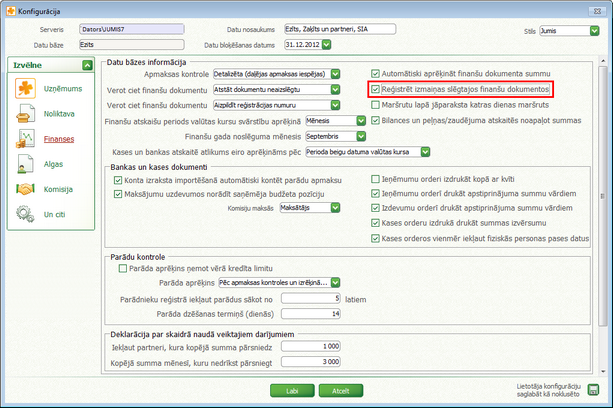Open the Noliktava warehouse icon
Image resolution: width=613 pixels, height=408 pixels.
click(25, 114)
